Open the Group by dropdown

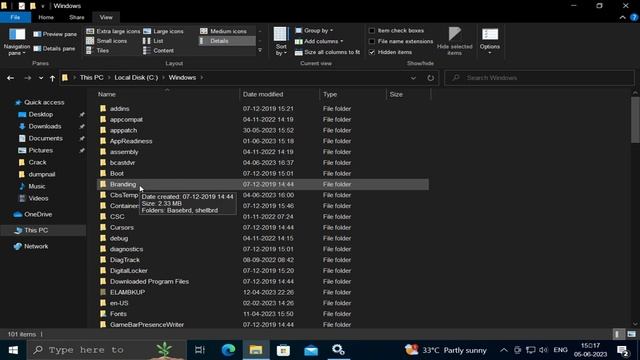pyautogui.click(x=314, y=31)
